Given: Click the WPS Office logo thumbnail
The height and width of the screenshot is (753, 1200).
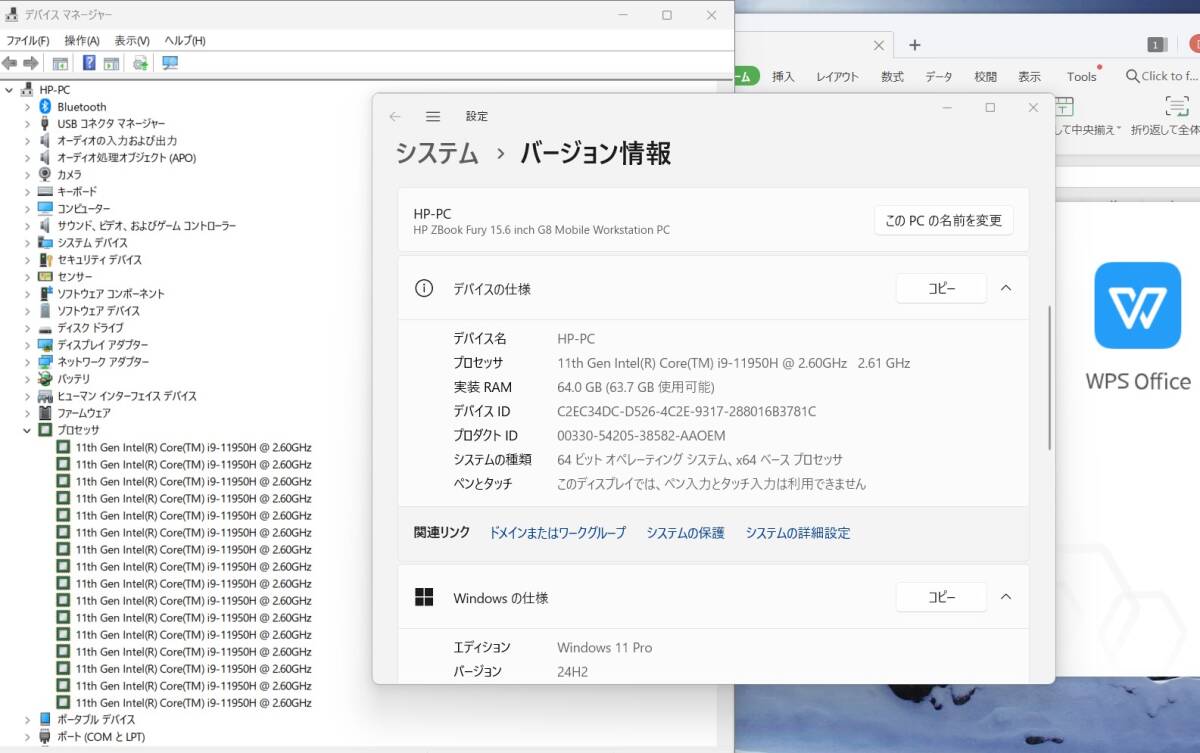Looking at the screenshot, I should tap(1137, 305).
